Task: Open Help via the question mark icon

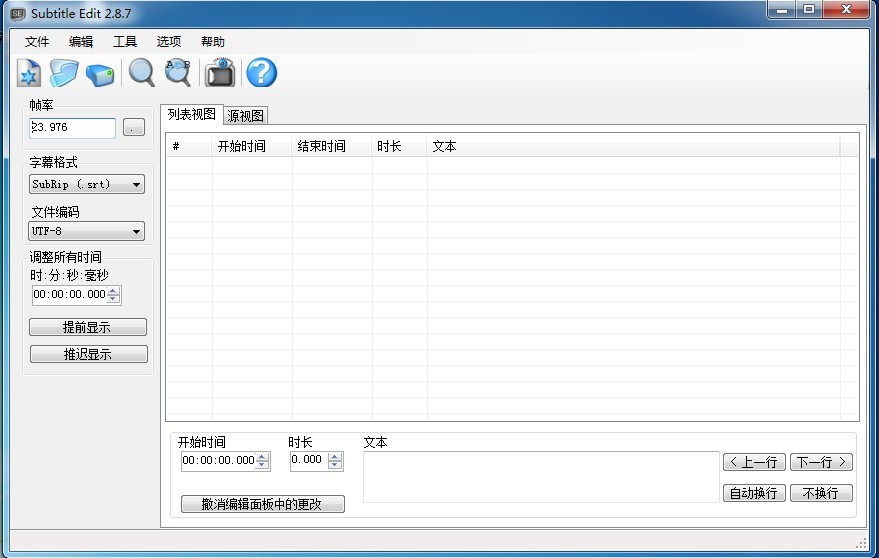Action: pos(261,73)
